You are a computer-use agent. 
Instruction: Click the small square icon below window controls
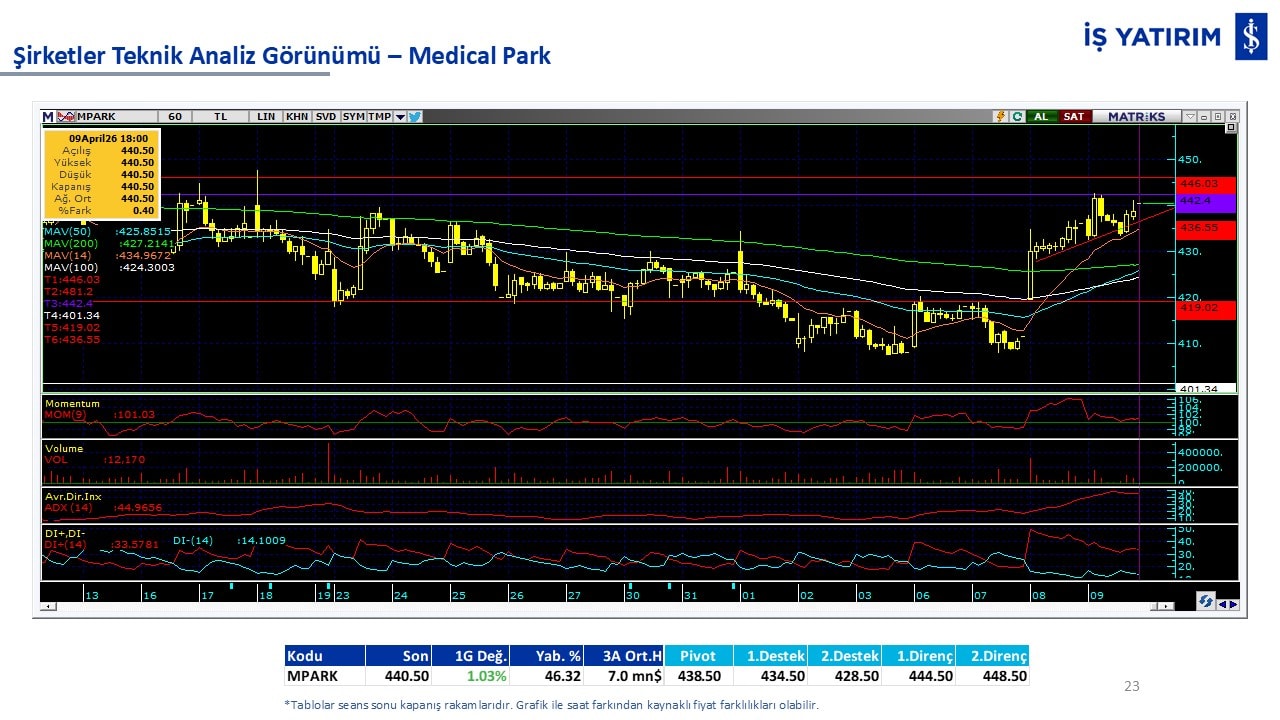[x=1231, y=128]
